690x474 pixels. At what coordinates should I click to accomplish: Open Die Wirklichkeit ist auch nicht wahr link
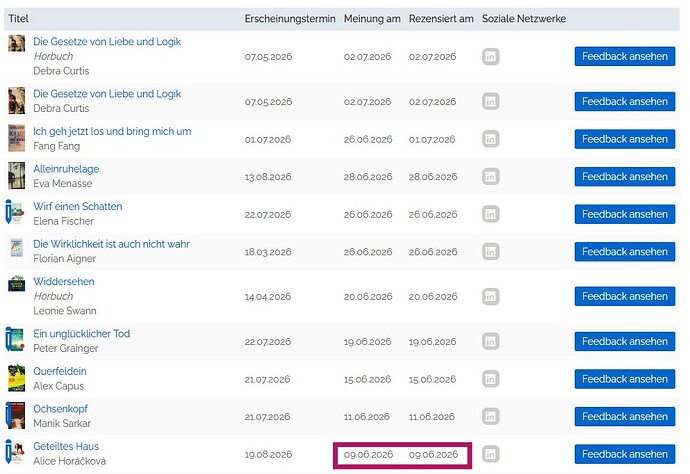coord(111,244)
